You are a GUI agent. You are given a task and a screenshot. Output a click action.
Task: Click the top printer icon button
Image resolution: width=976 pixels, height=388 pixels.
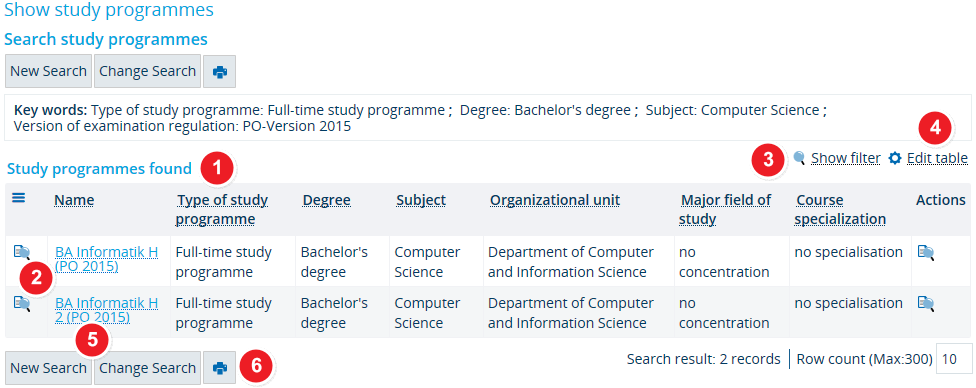click(x=220, y=72)
